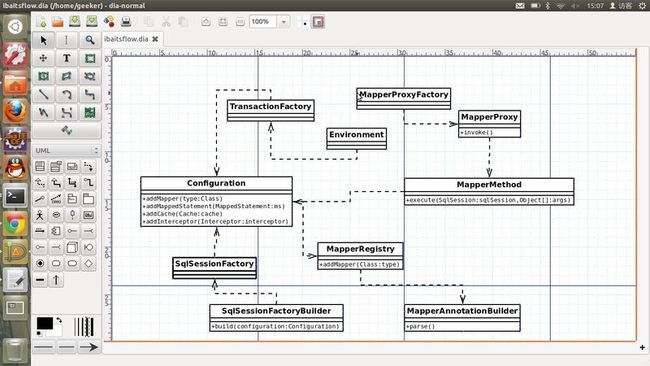The height and width of the screenshot is (366, 650).
Task: Click the SqlSessionFactoryBuilder class title
Action: tap(276, 311)
